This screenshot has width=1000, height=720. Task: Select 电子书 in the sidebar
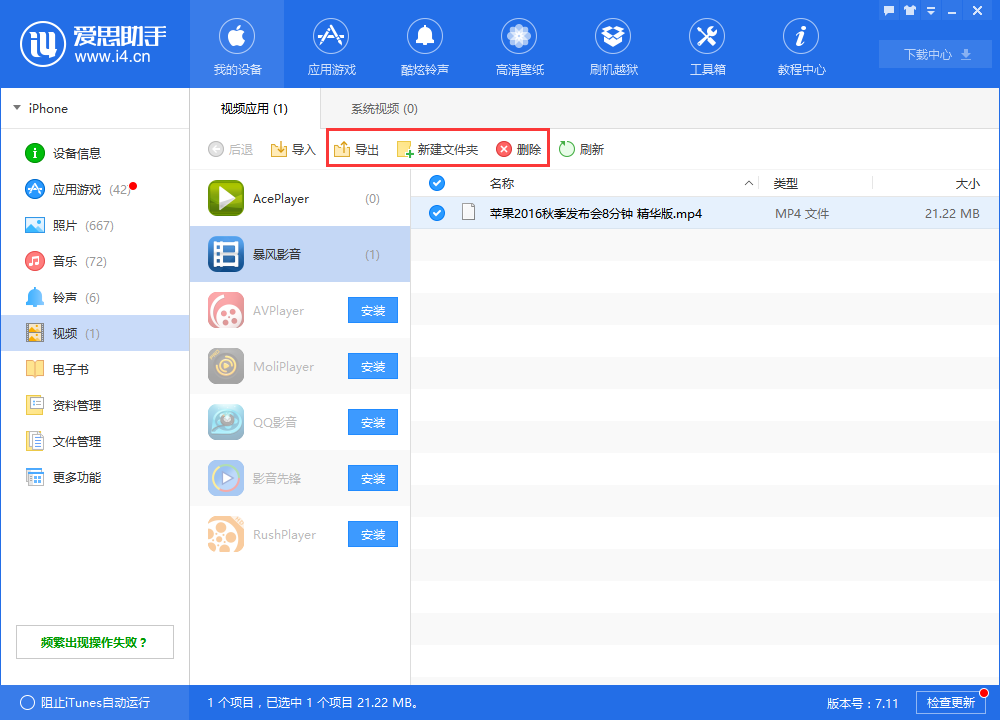point(96,369)
